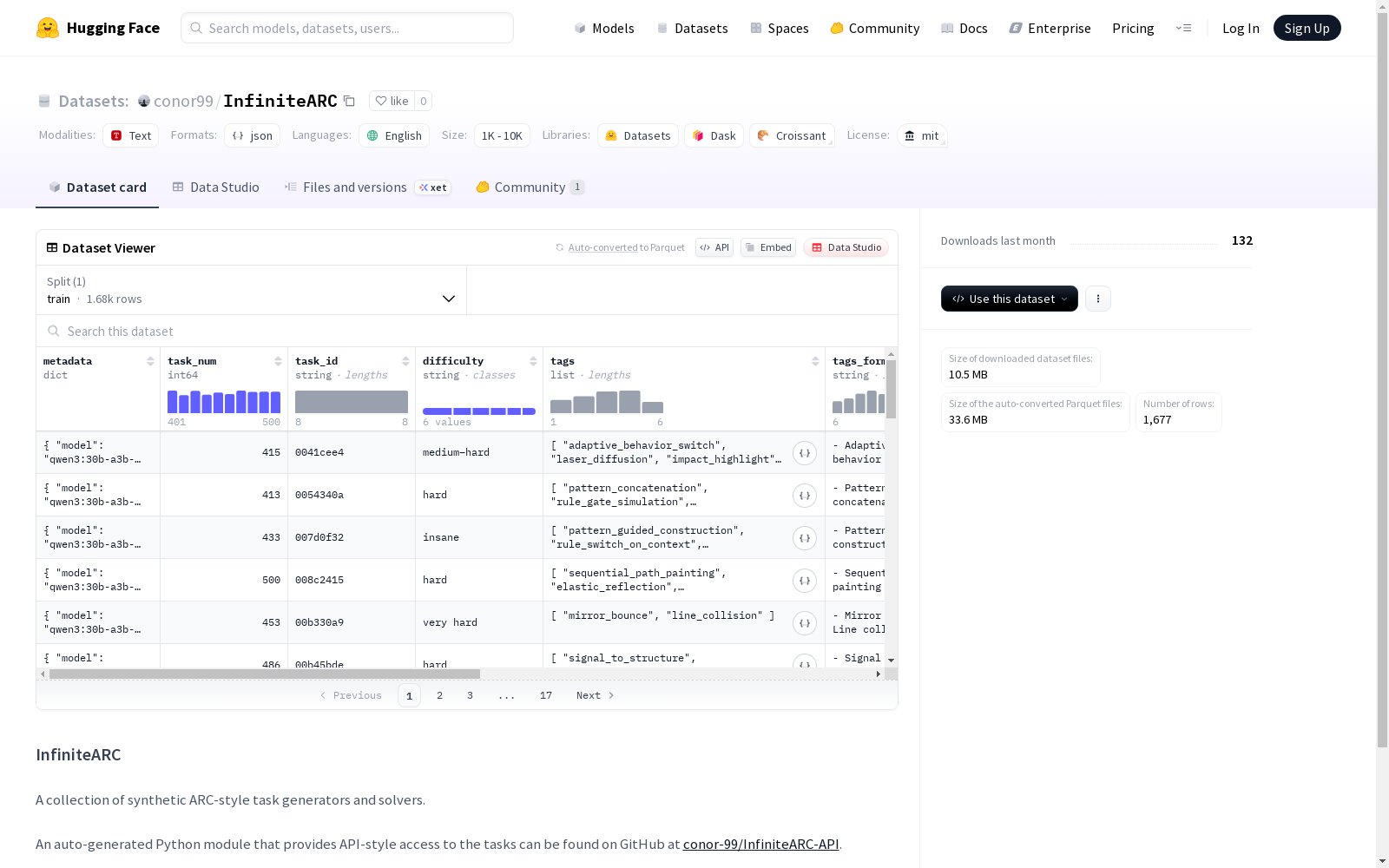Click the difficulty classes distribution bar
This screenshot has height=868, width=1389.
point(479,411)
